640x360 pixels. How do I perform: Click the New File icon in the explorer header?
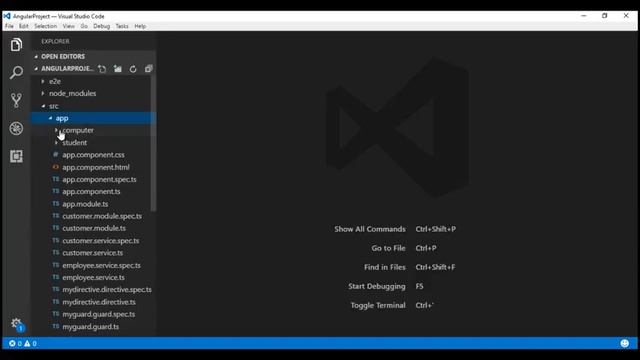point(102,69)
